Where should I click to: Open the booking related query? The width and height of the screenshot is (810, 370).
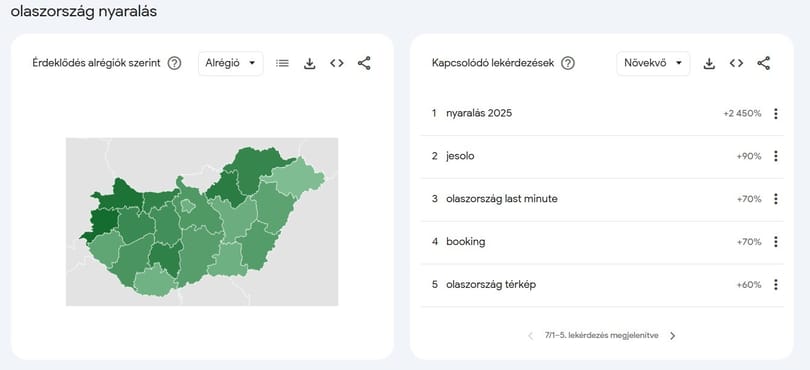tap(602, 242)
